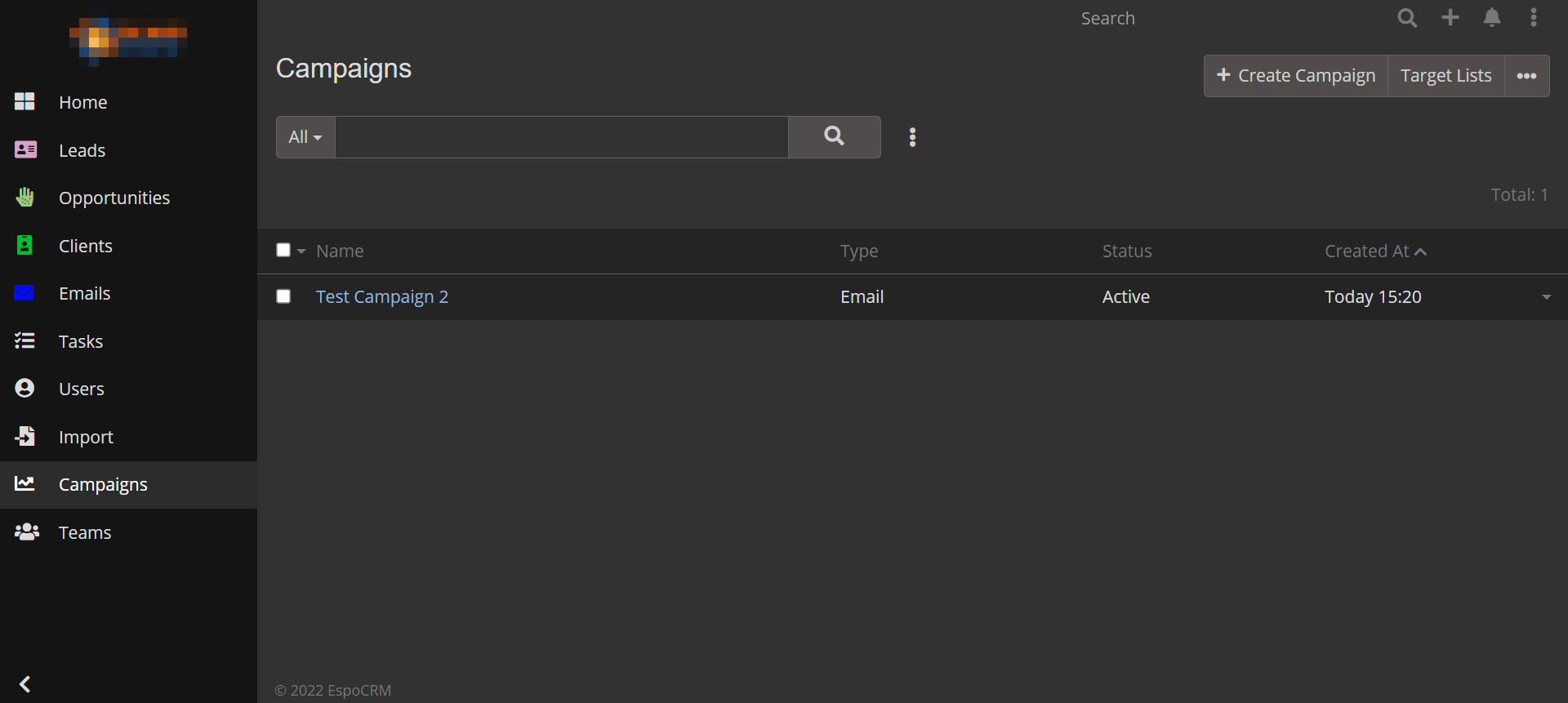Sort by the Created At column
This screenshot has height=703, width=1568.
click(1367, 251)
